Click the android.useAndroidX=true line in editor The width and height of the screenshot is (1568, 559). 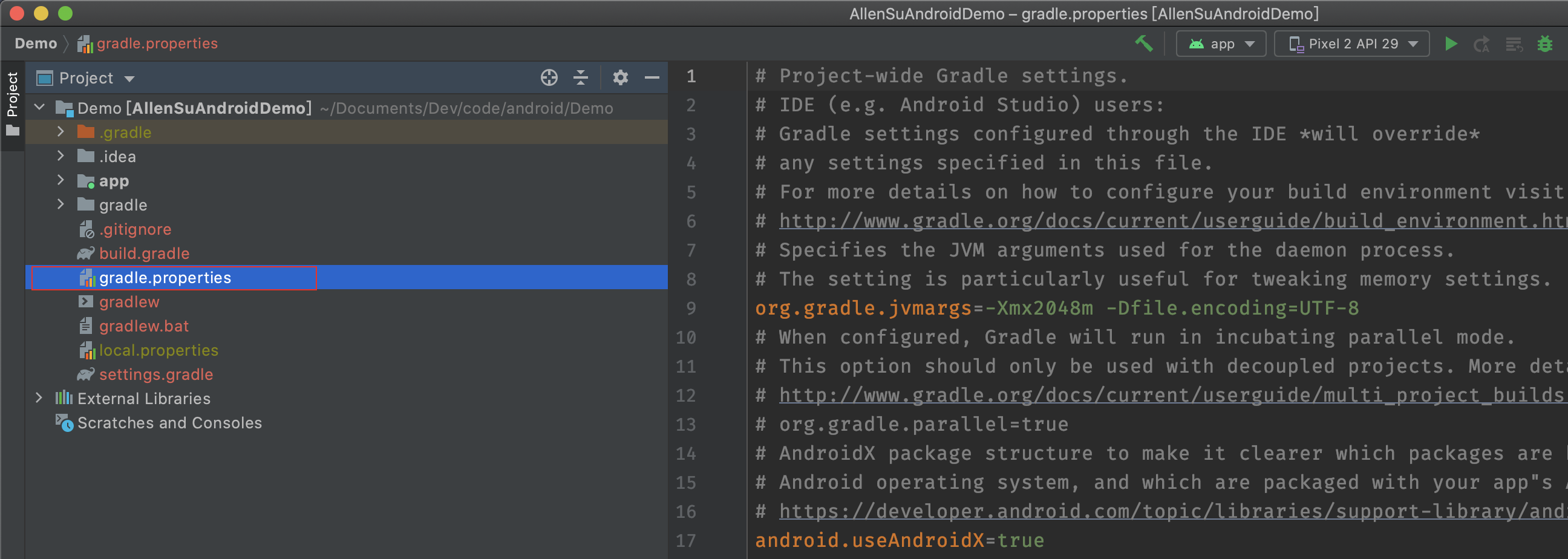click(900, 541)
